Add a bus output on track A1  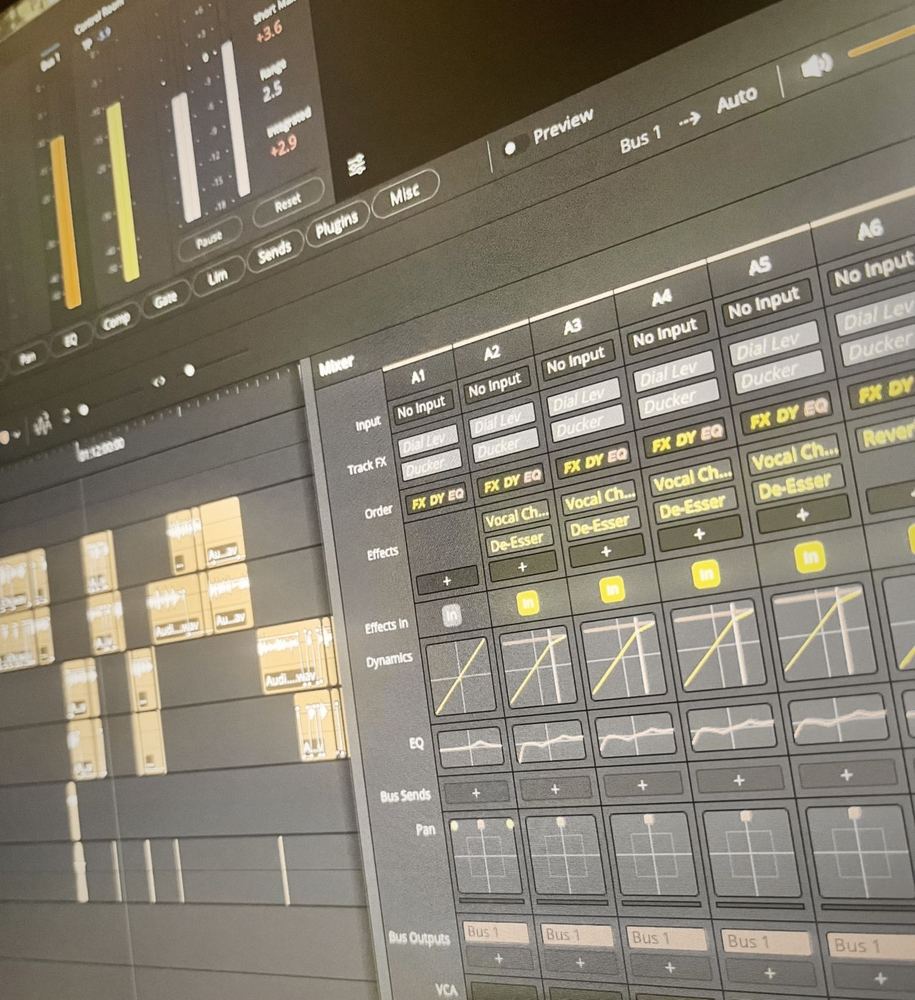[x=499, y=959]
